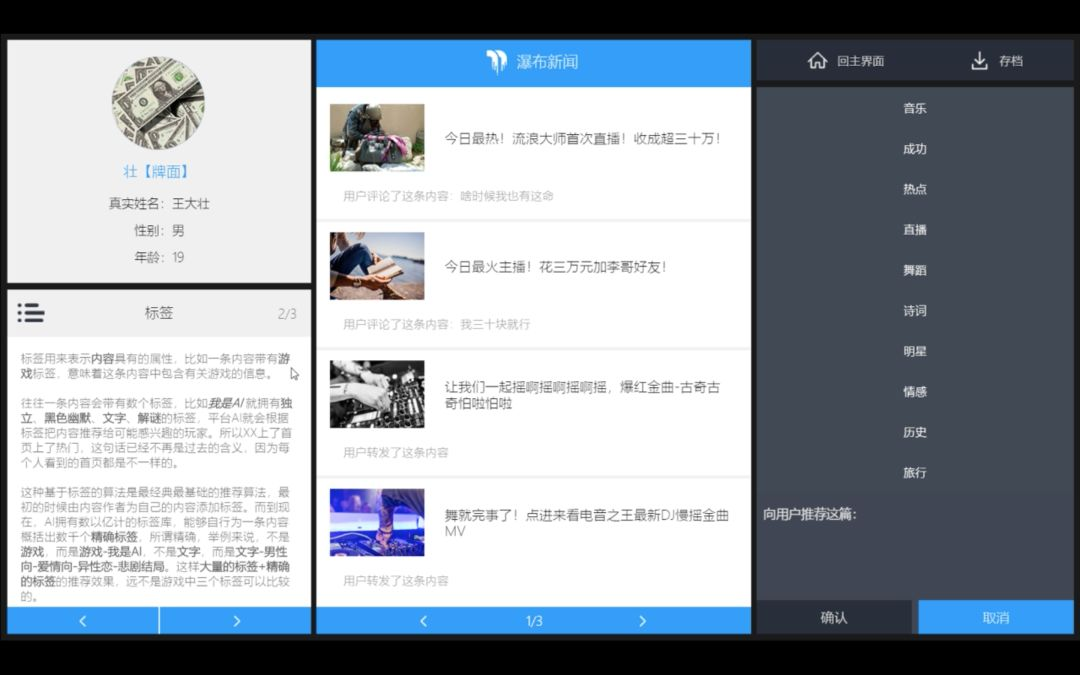Click 用户转发了这条内容 under the 摇啊摇 post
Image resolution: width=1080 pixels, height=675 pixels.
(395, 453)
